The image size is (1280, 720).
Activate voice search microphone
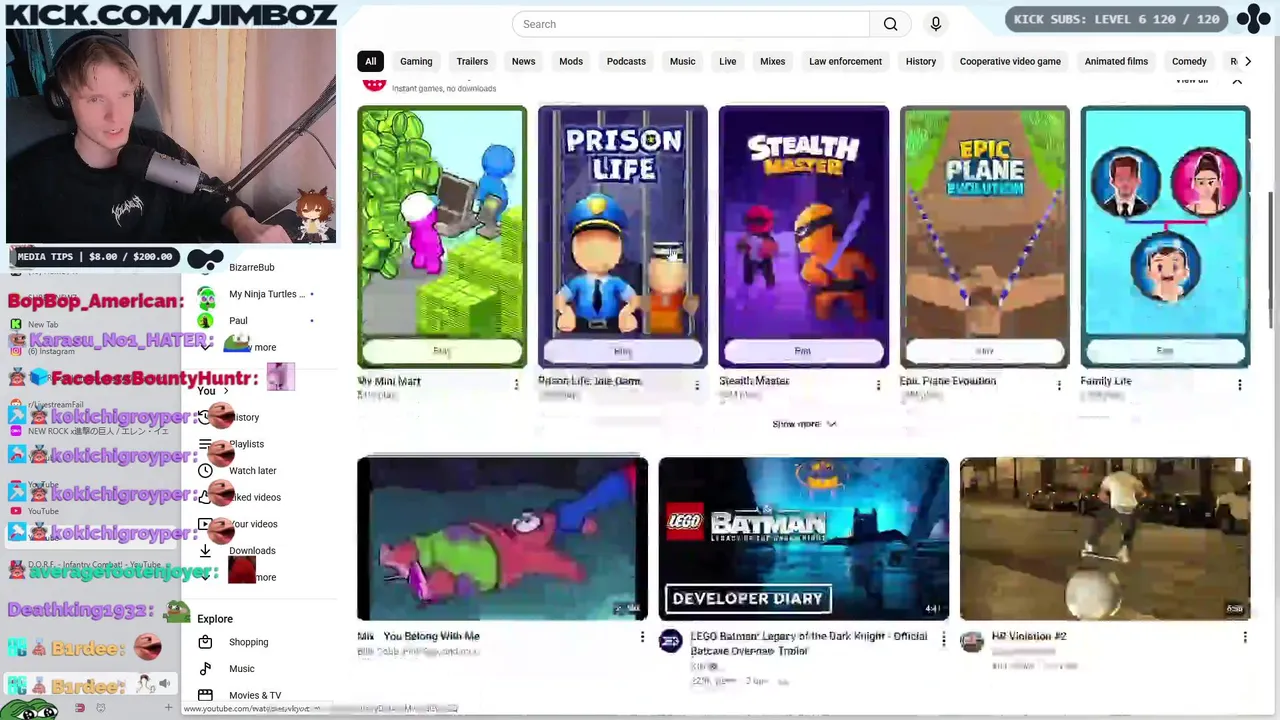pyautogui.click(x=936, y=24)
